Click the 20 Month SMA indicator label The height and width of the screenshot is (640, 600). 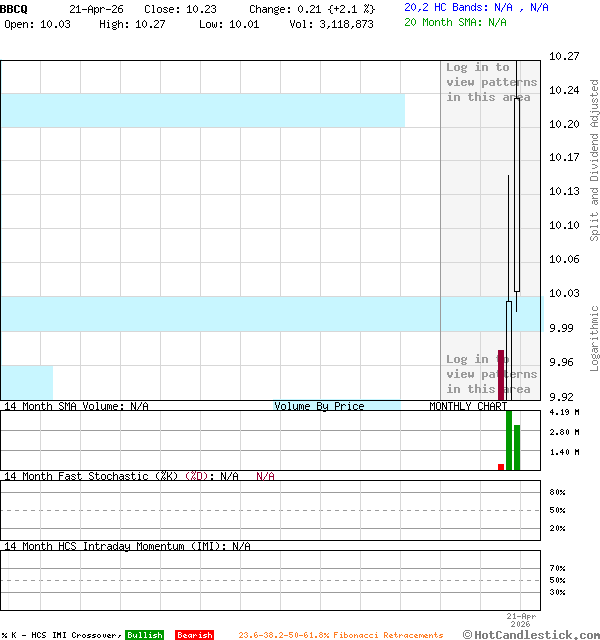pyautogui.click(x=455, y=22)
